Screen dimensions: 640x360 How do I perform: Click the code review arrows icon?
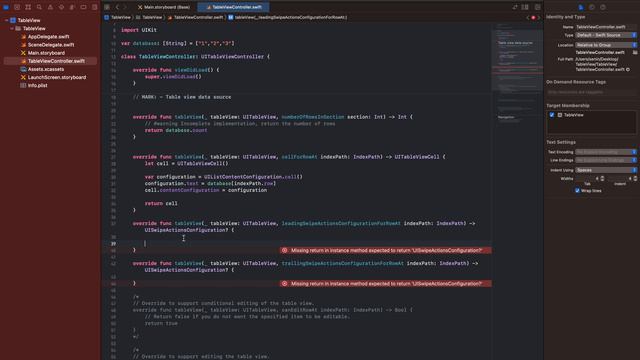tap(515, 7)
